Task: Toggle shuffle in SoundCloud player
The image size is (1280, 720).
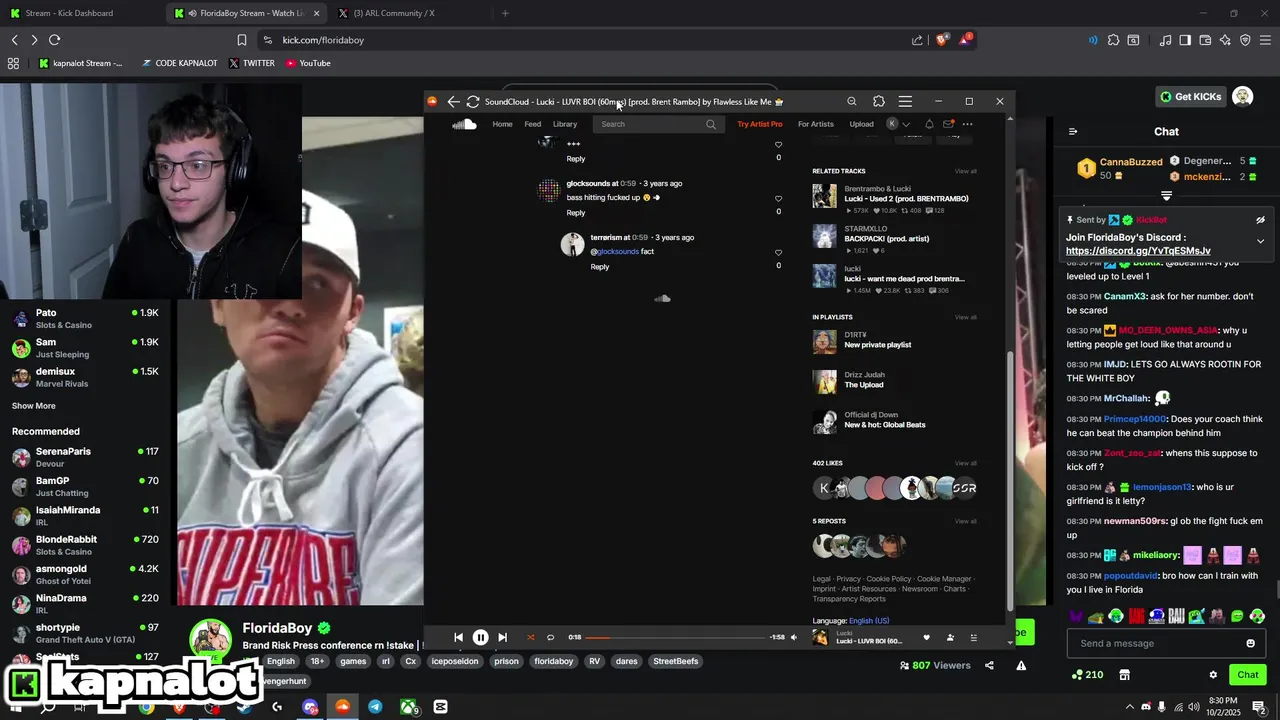Action: [531, 637]
